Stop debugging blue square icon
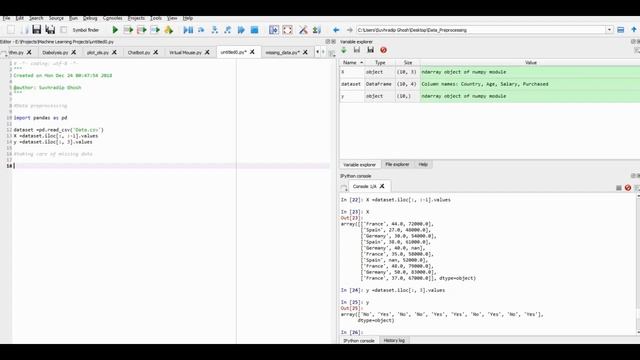Image resolution: width=640 pixels, height=360 pixels. pyautogui.click(x=254, y=30)
